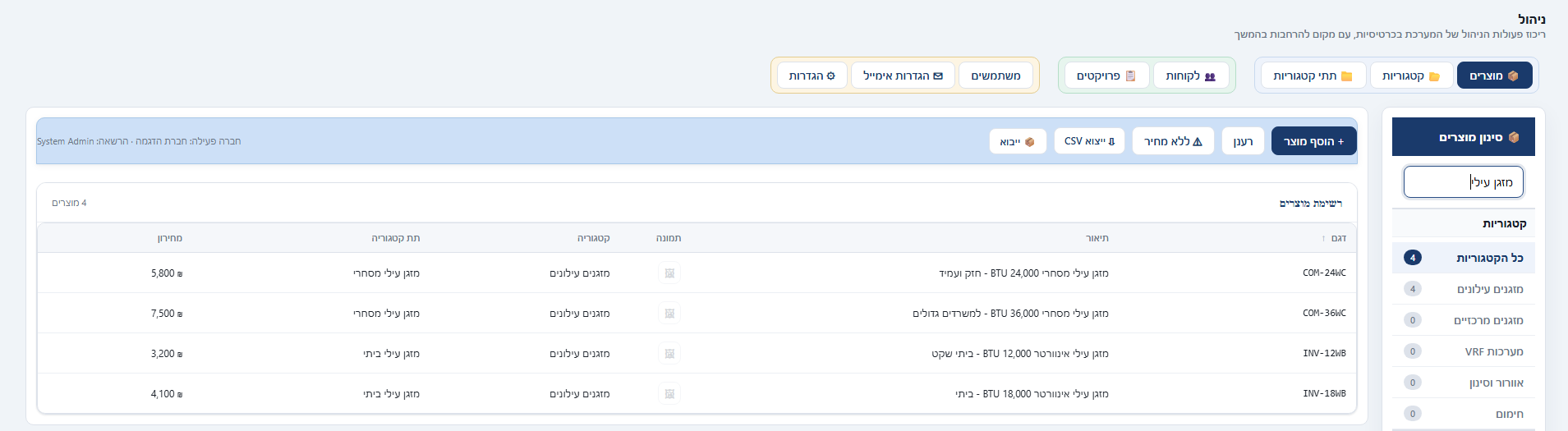1568x431 pixels.
Task: Click image placeholder icon in COM-36WC row
Action: (x=669, y=314)
